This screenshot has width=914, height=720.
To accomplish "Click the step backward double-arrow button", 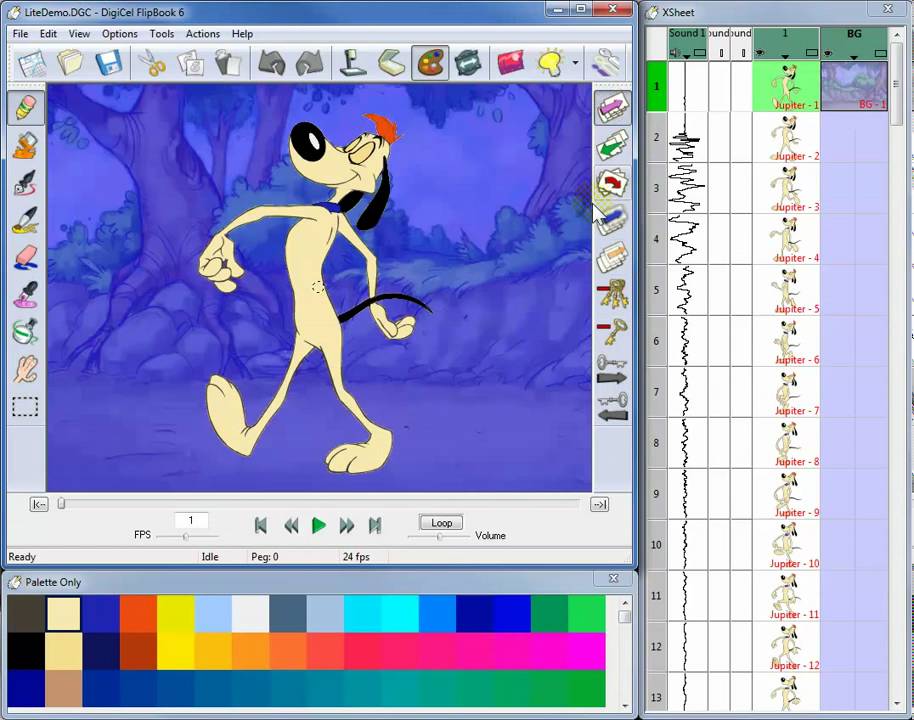I will [x=290, y=526].
